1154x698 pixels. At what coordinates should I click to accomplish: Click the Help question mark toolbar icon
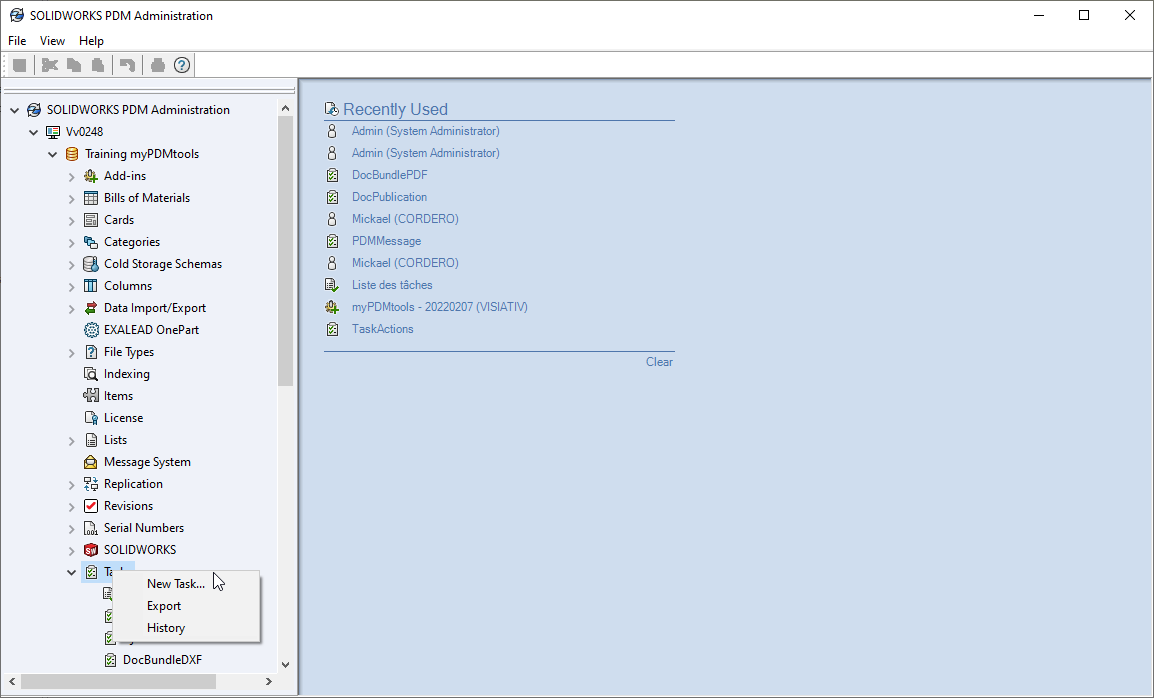click(x=182, y=65)
